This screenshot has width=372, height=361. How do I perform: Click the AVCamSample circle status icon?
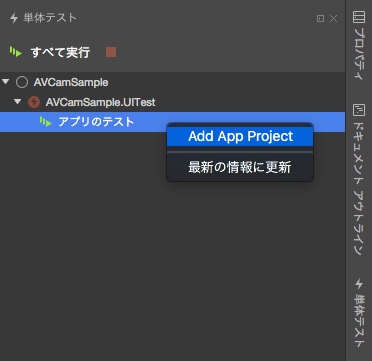(22, 82)
